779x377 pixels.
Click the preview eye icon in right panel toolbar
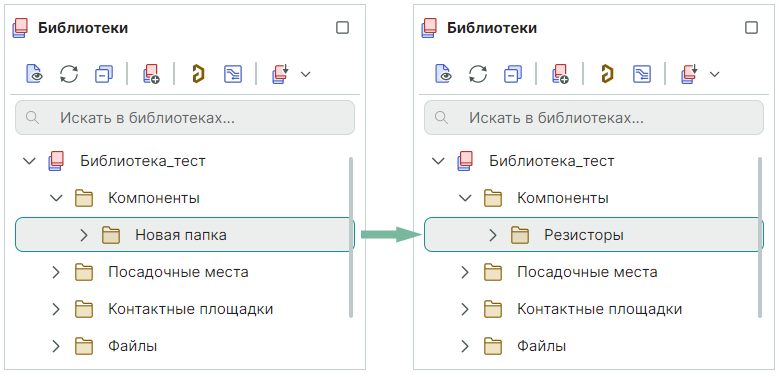(x=444, y=74)
